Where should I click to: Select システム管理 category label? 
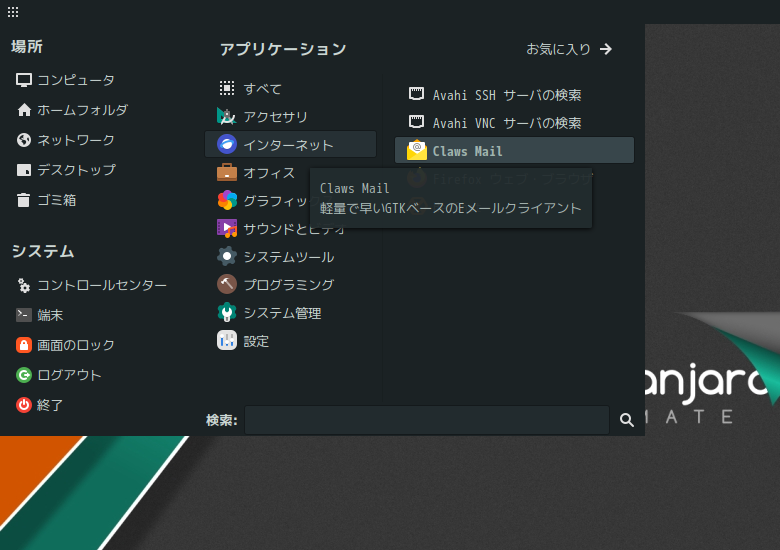coord(282,313)
